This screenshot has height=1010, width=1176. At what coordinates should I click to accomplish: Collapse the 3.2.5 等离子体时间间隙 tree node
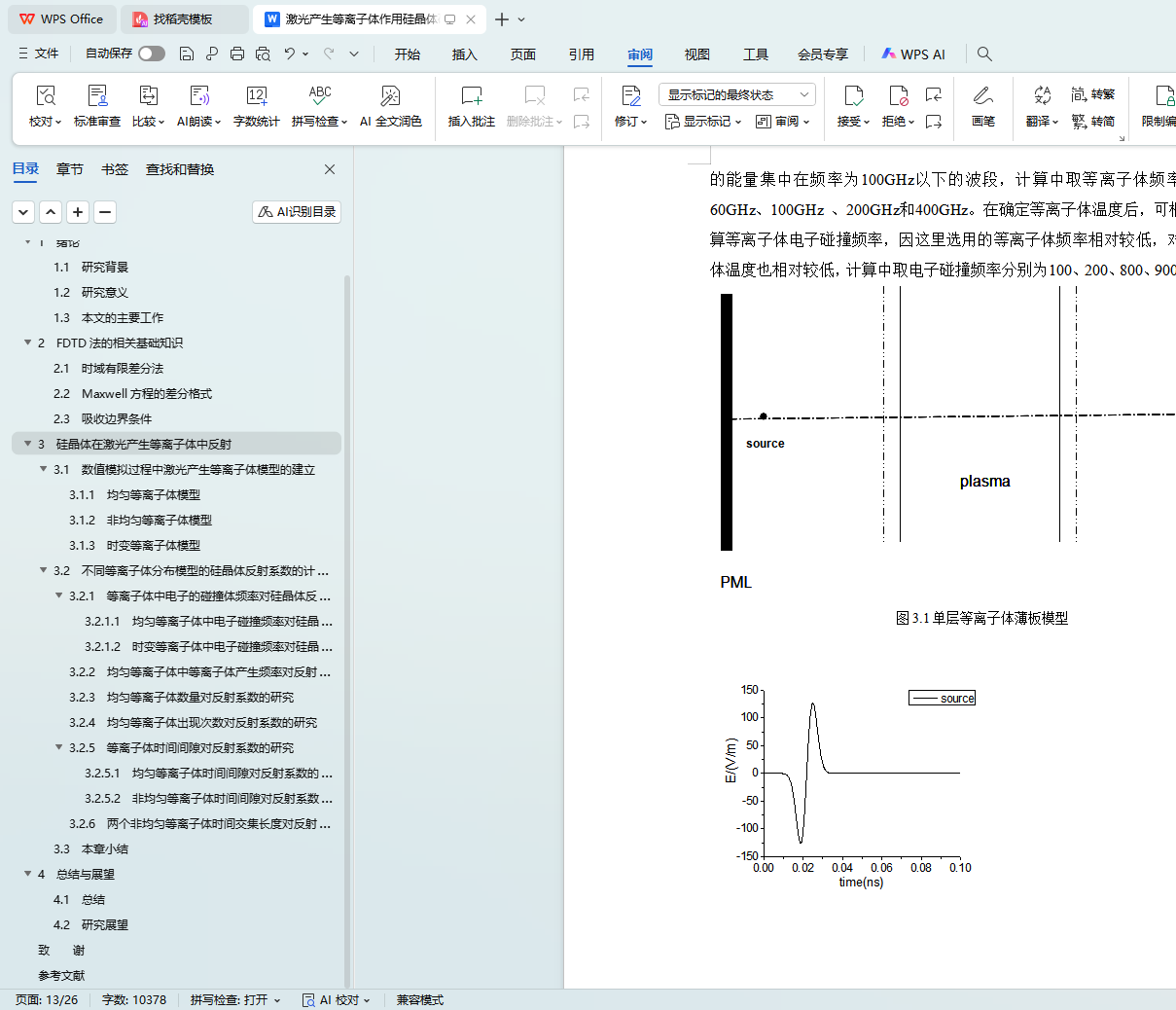pos(59,747)
